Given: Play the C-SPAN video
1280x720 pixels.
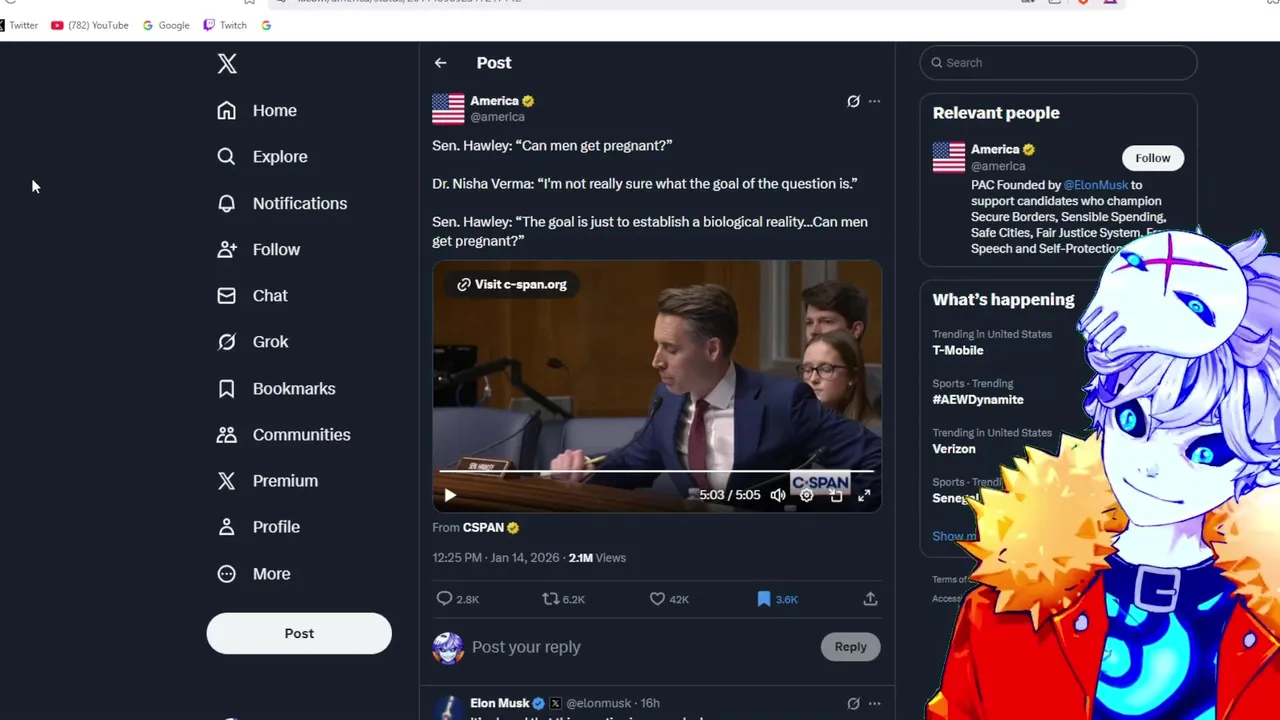Looking at the screenshot, I should tap(450, 495).
